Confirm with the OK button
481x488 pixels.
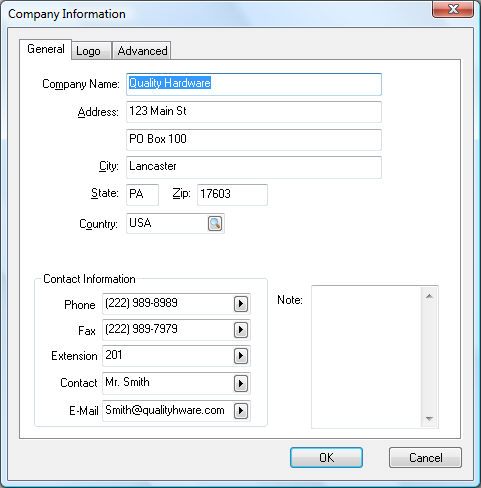326,458
